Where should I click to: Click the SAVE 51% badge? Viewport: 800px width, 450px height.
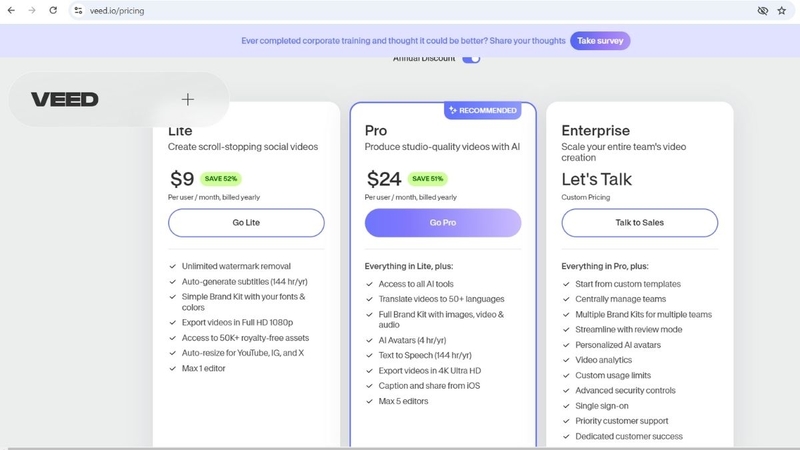click(428, 179)
